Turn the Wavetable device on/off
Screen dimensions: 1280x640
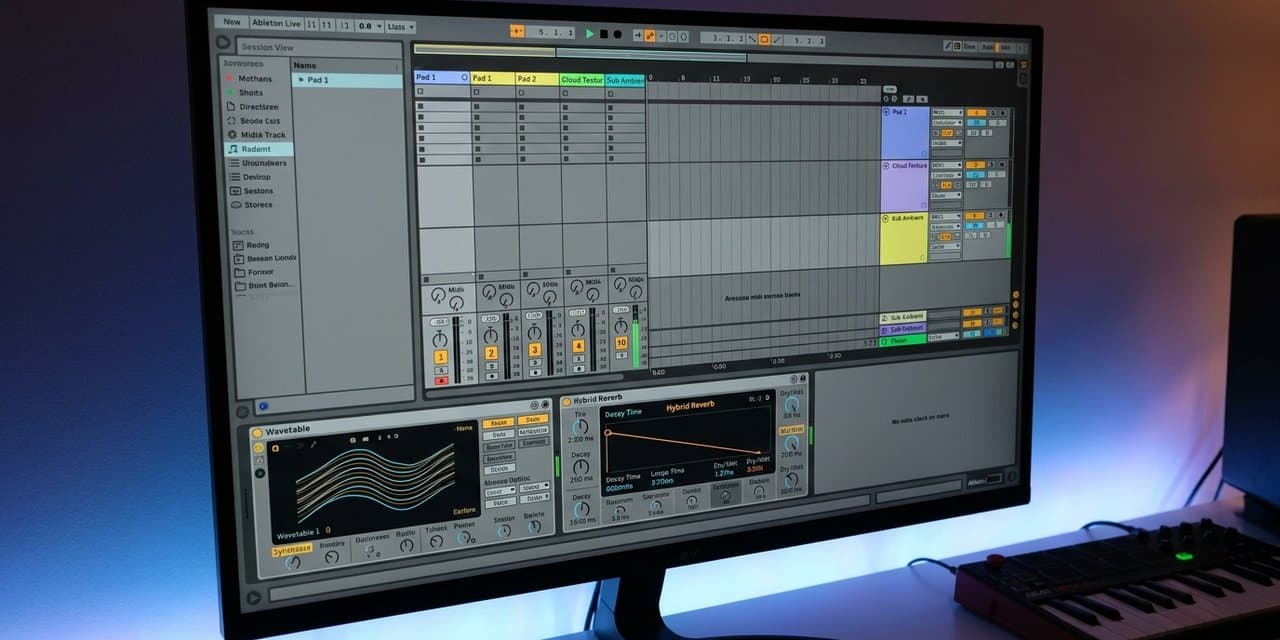[257, 433]
